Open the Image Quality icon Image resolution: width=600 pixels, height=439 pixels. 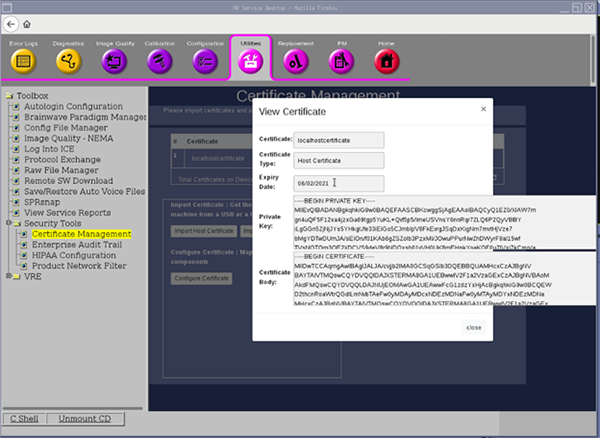click(x=113, y=62)
